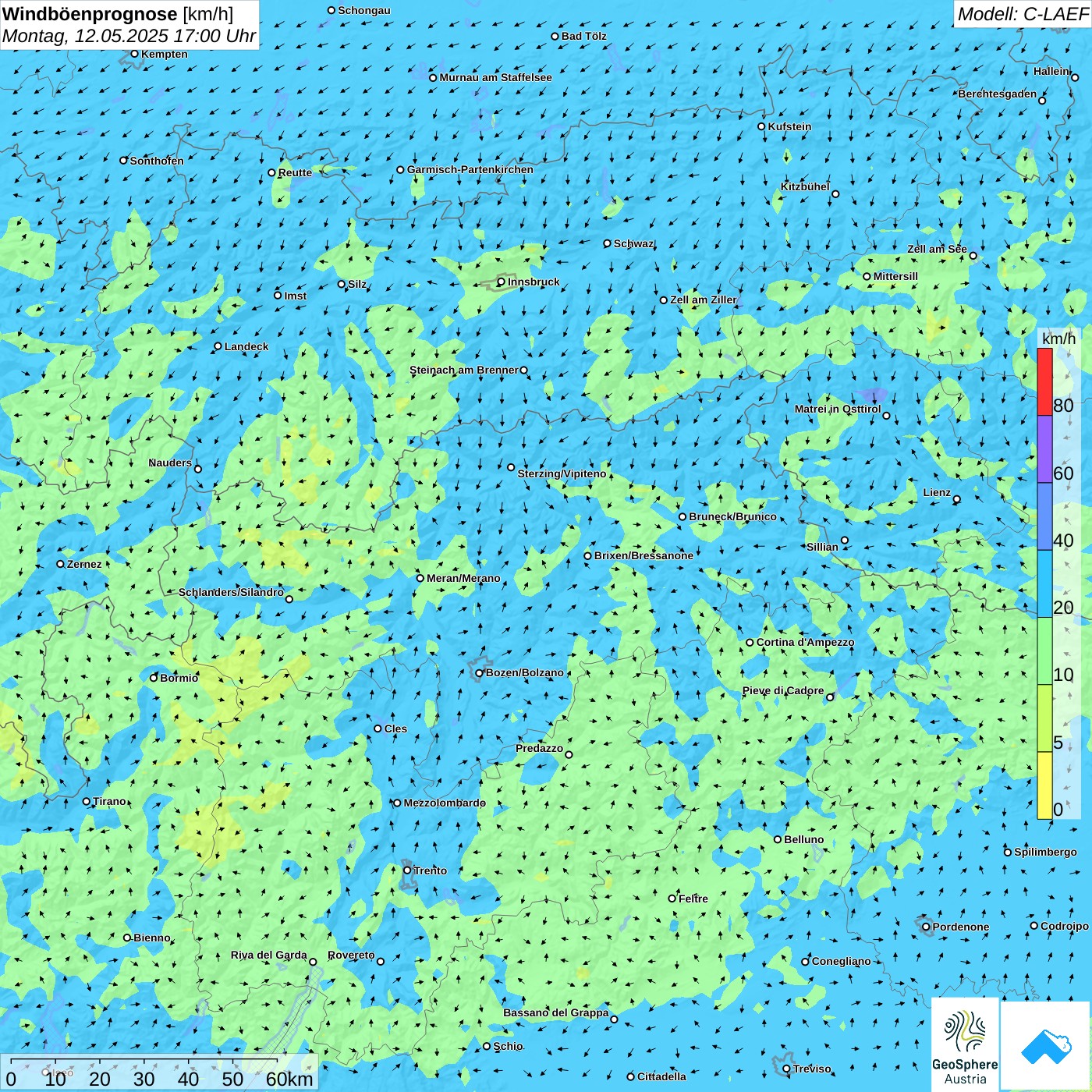Click the Lienz city label
The height and width of the screenshot is (1092, 1092).
(x=937, y=492)
